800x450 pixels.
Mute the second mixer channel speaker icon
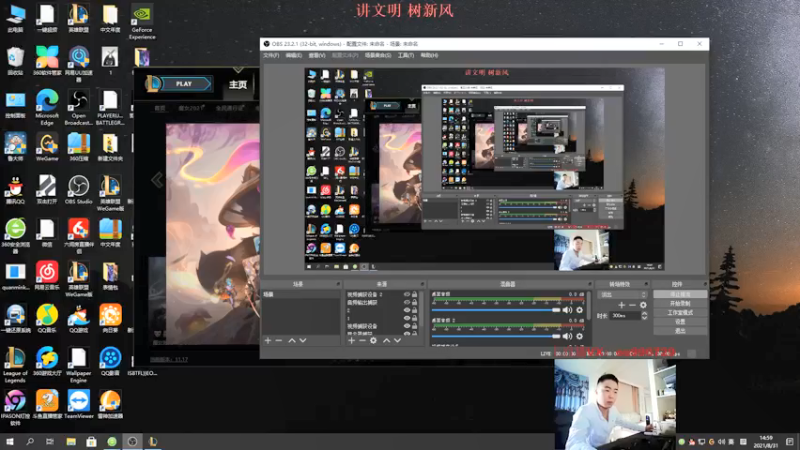[x=567, y=336]
